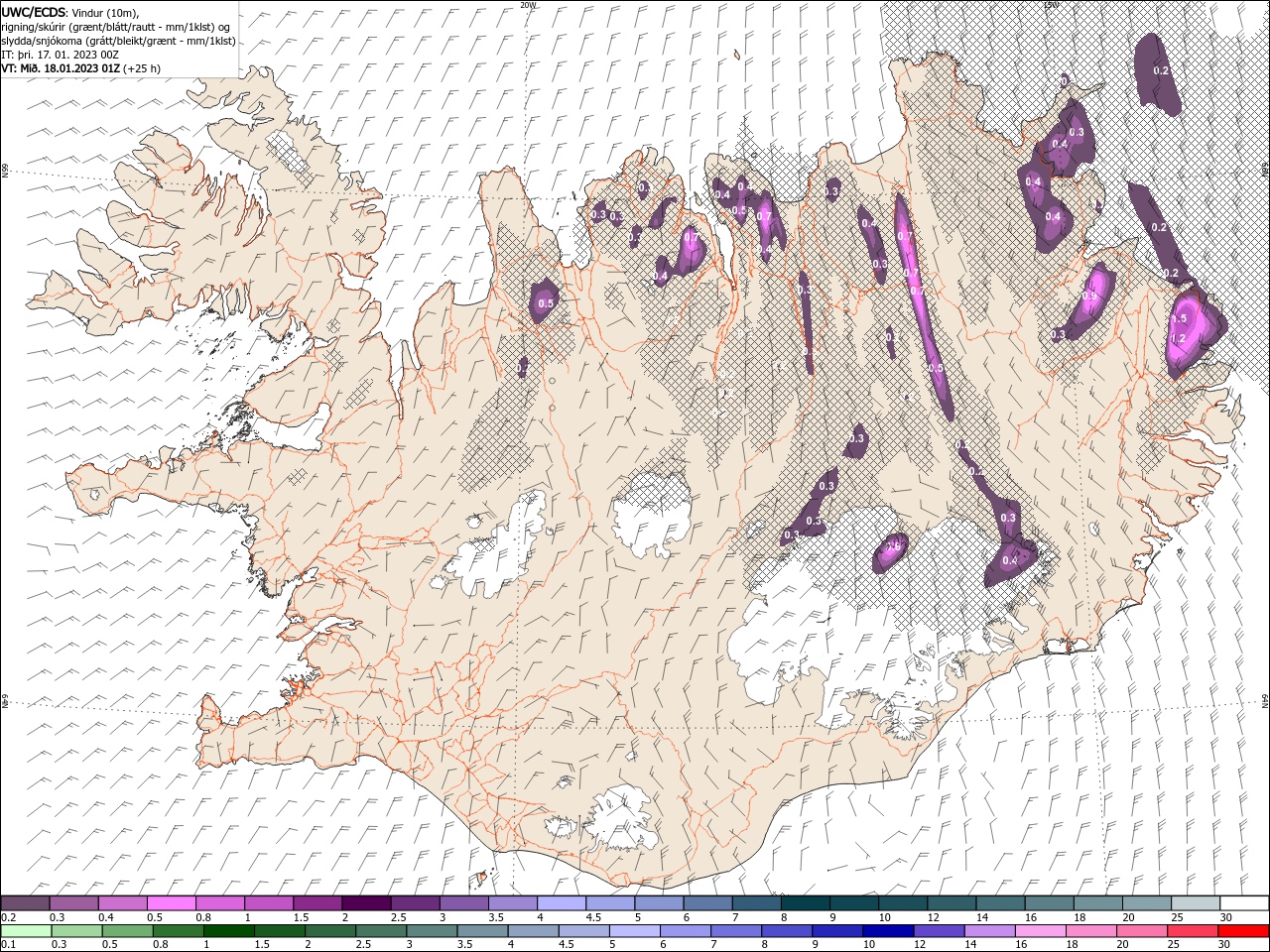1270x952 pixels.
Task: Pick pale green bottom-row swatch between 0.1 and 0.3
Action: pos(26,931)
